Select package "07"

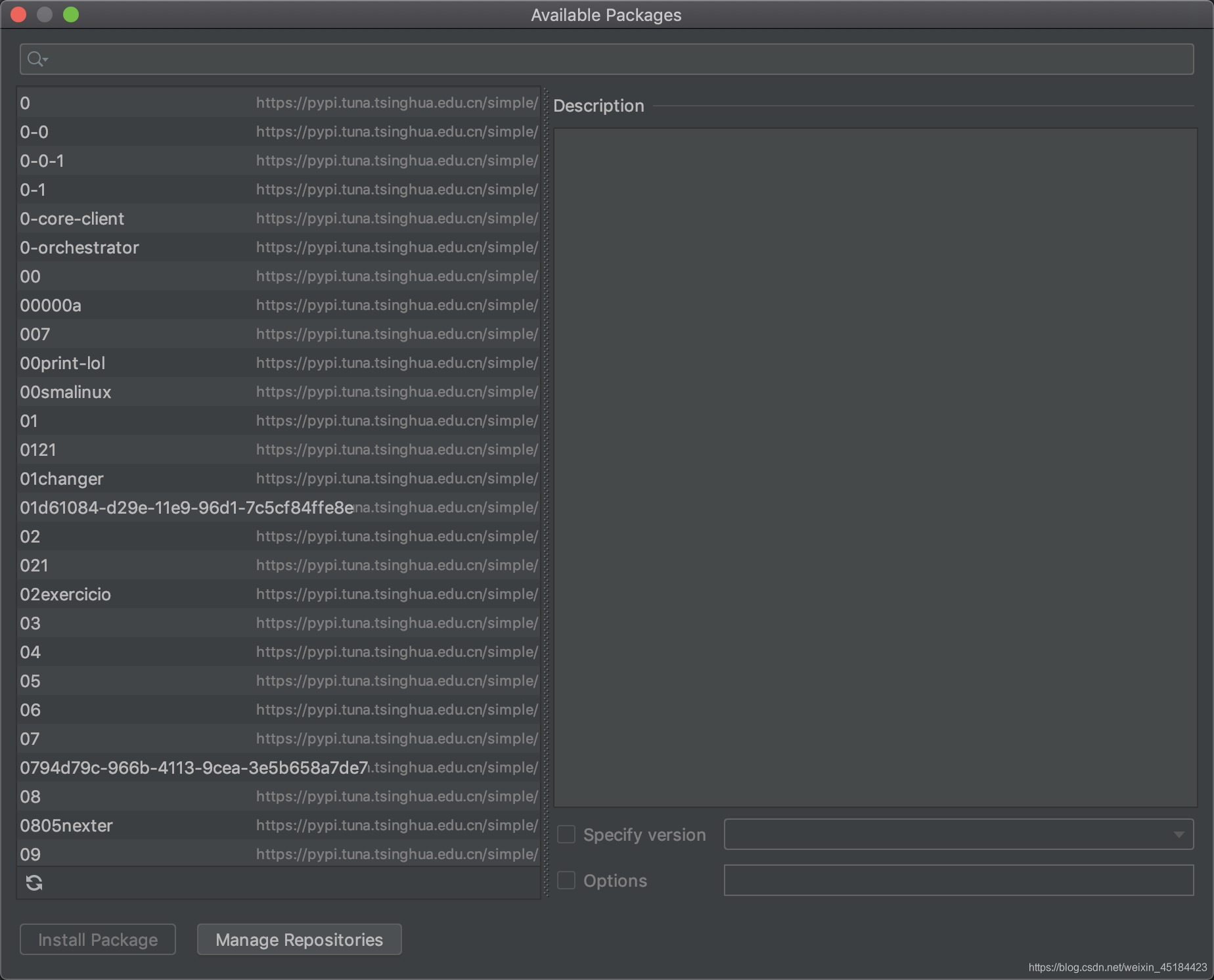pos(279,738)
